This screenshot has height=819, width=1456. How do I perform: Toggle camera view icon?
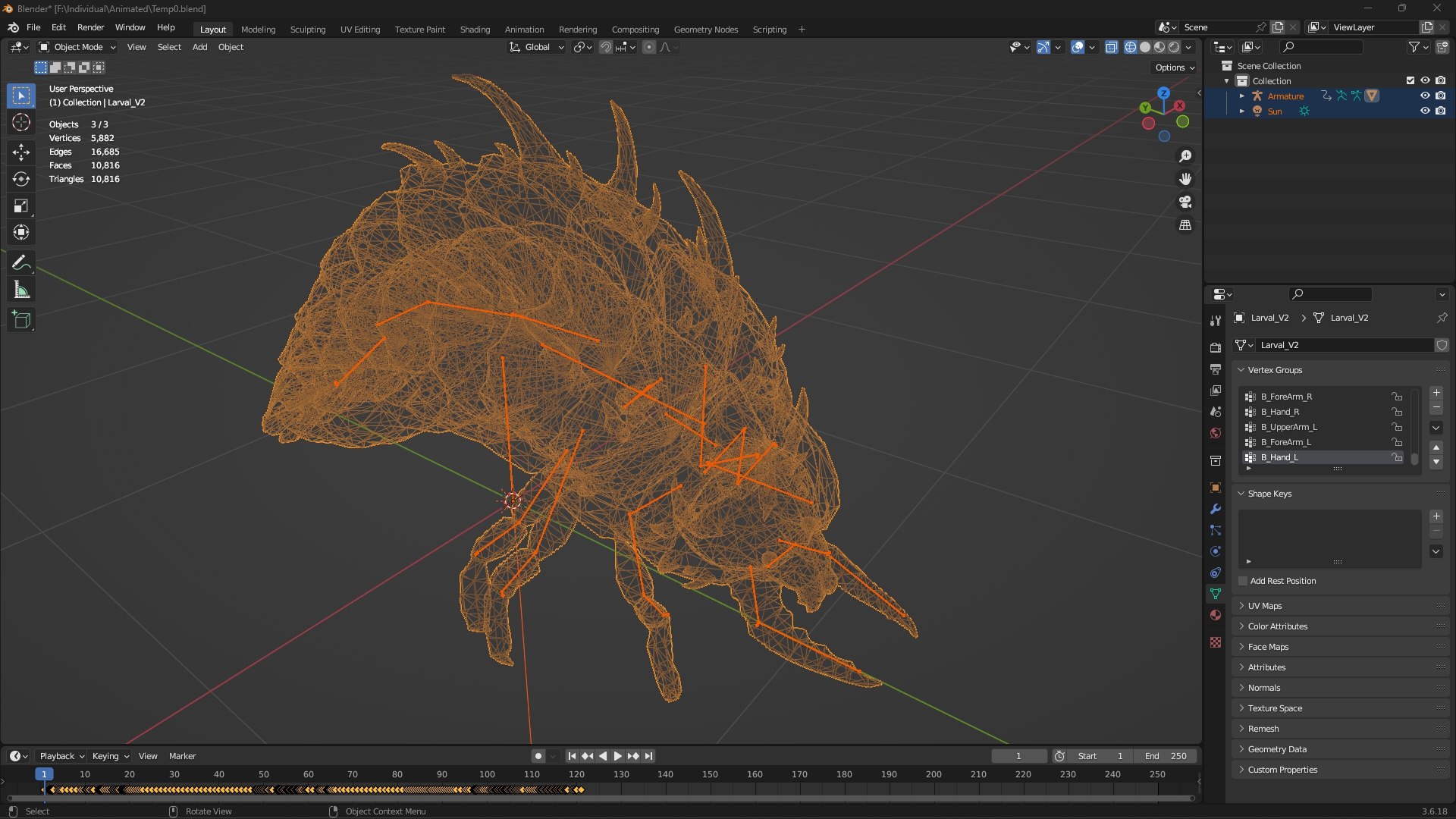[1185, 202]
